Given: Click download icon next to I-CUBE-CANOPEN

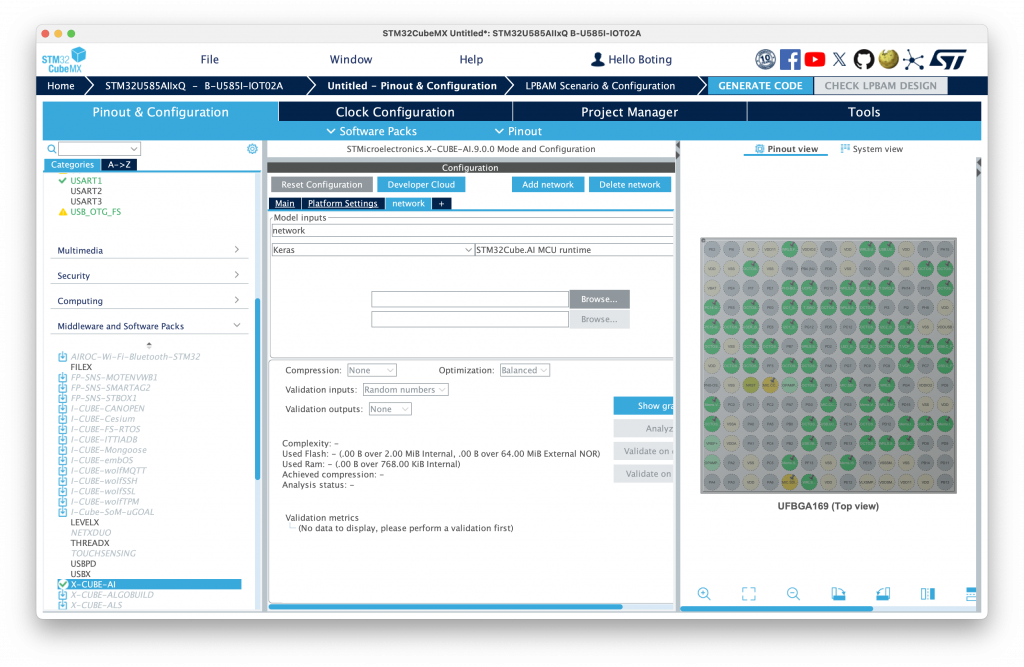Looking at the screenshot, I should pyautogui.click(x=63, y=408).
